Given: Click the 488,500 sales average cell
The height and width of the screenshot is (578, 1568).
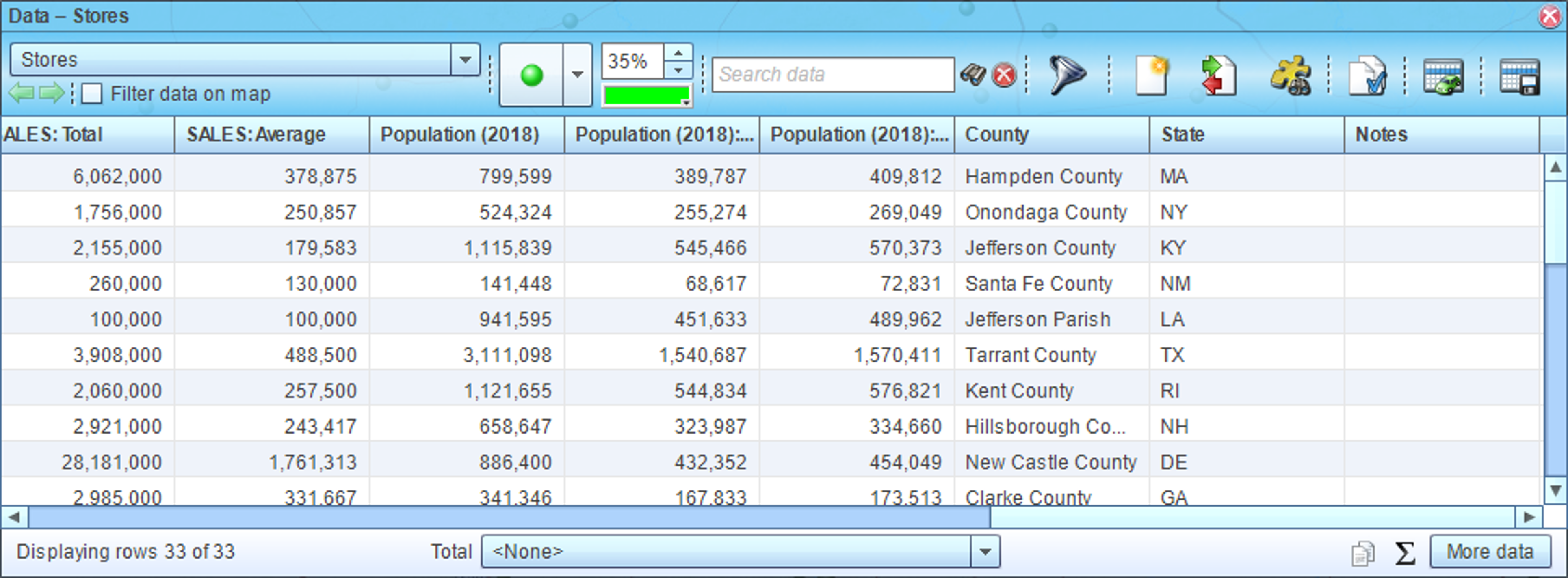Looking at the screenshot, I should tap(272, 355).
